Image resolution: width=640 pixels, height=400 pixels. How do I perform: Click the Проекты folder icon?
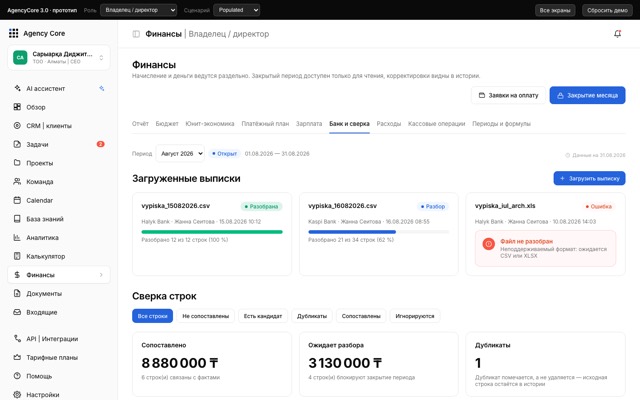[x=17, y=163]
